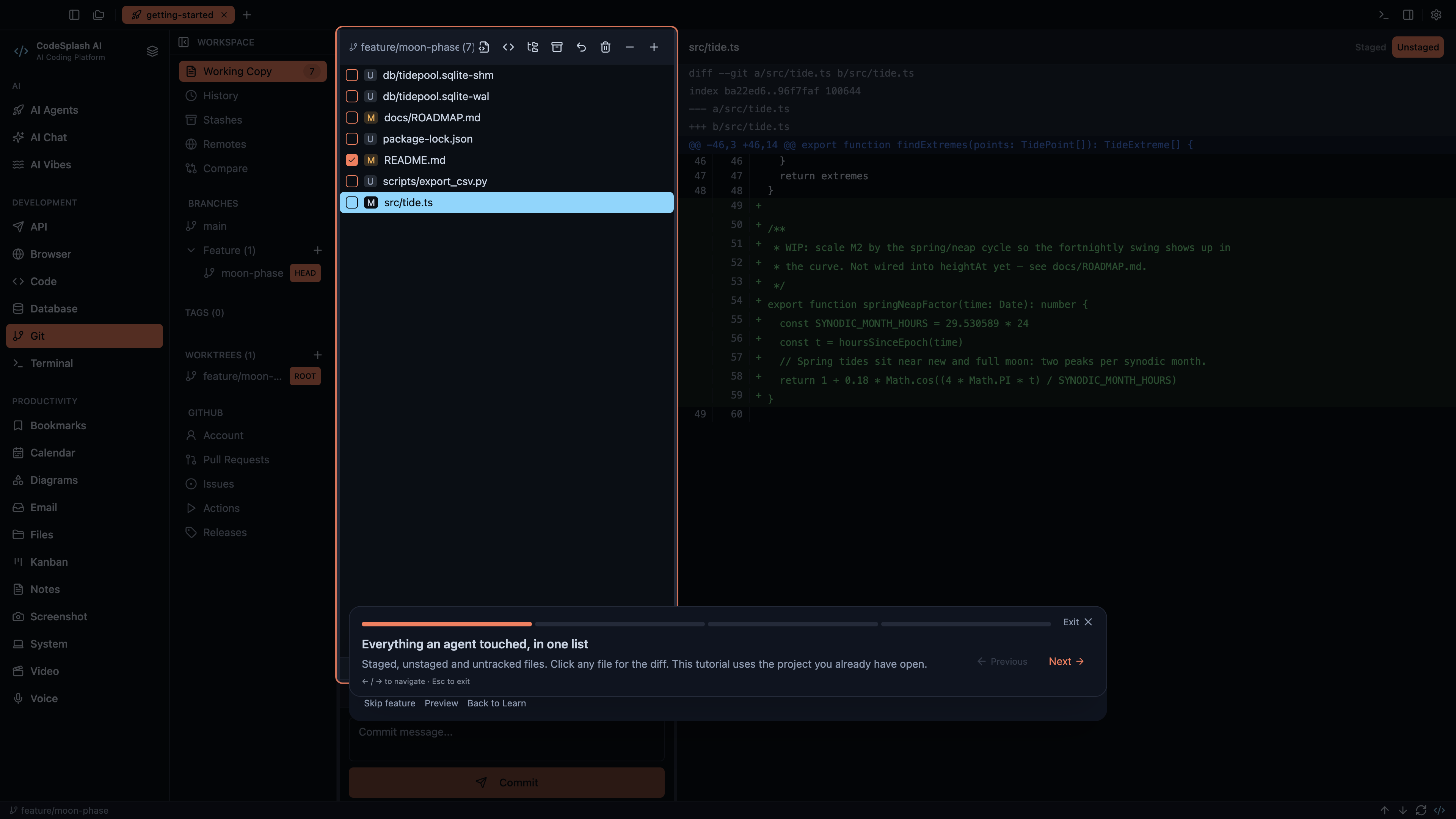Tick the src/tide.ts checkbox

click(351, 202)
